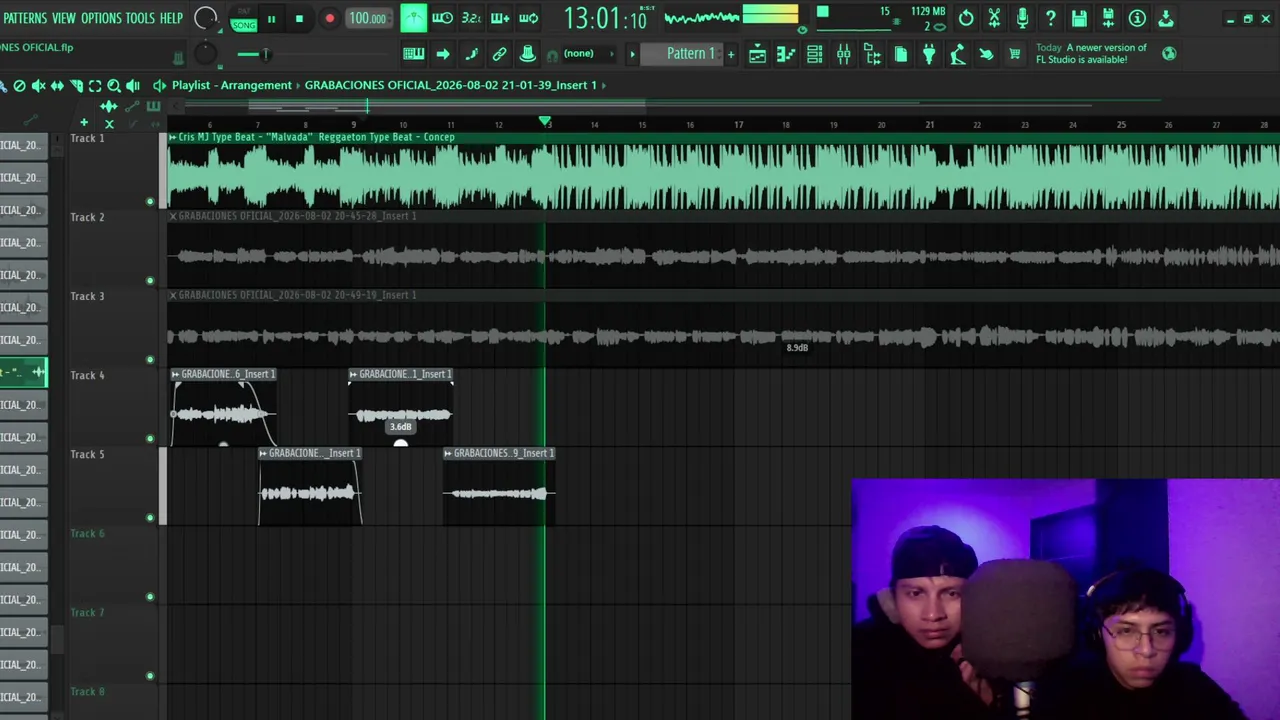Click the touch controller hand icon
The image size is (1280, 720).
coord(986,54)
